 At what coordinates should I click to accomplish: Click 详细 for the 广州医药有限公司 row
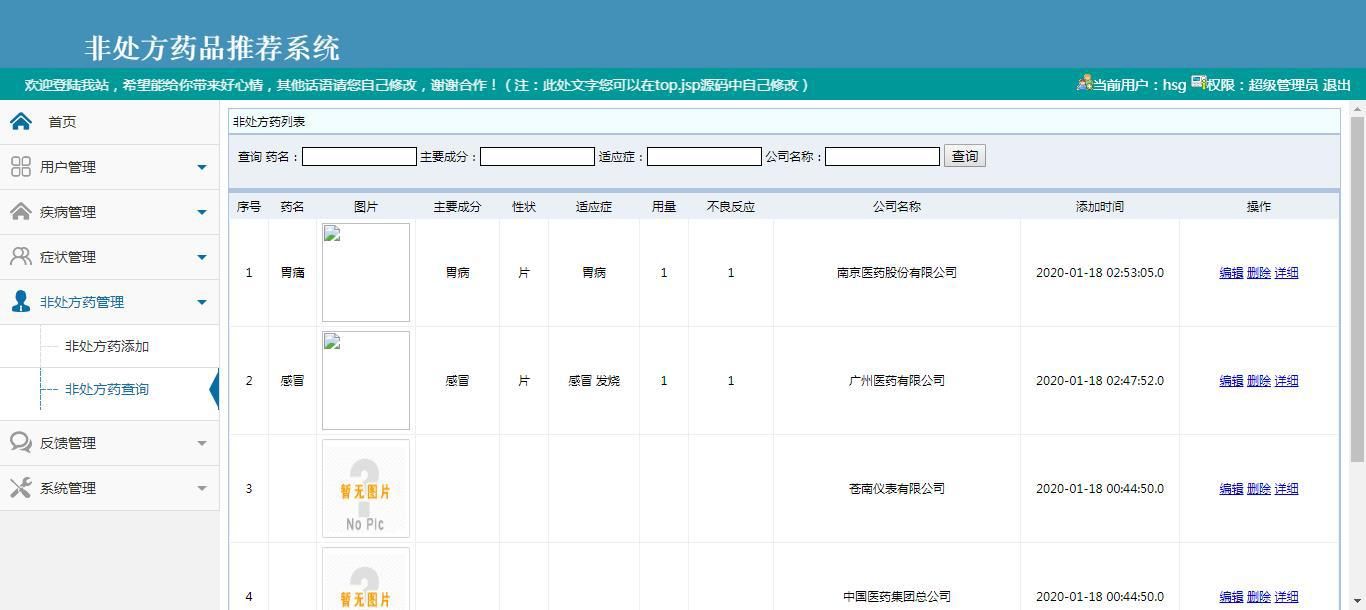click(1286, 381)
